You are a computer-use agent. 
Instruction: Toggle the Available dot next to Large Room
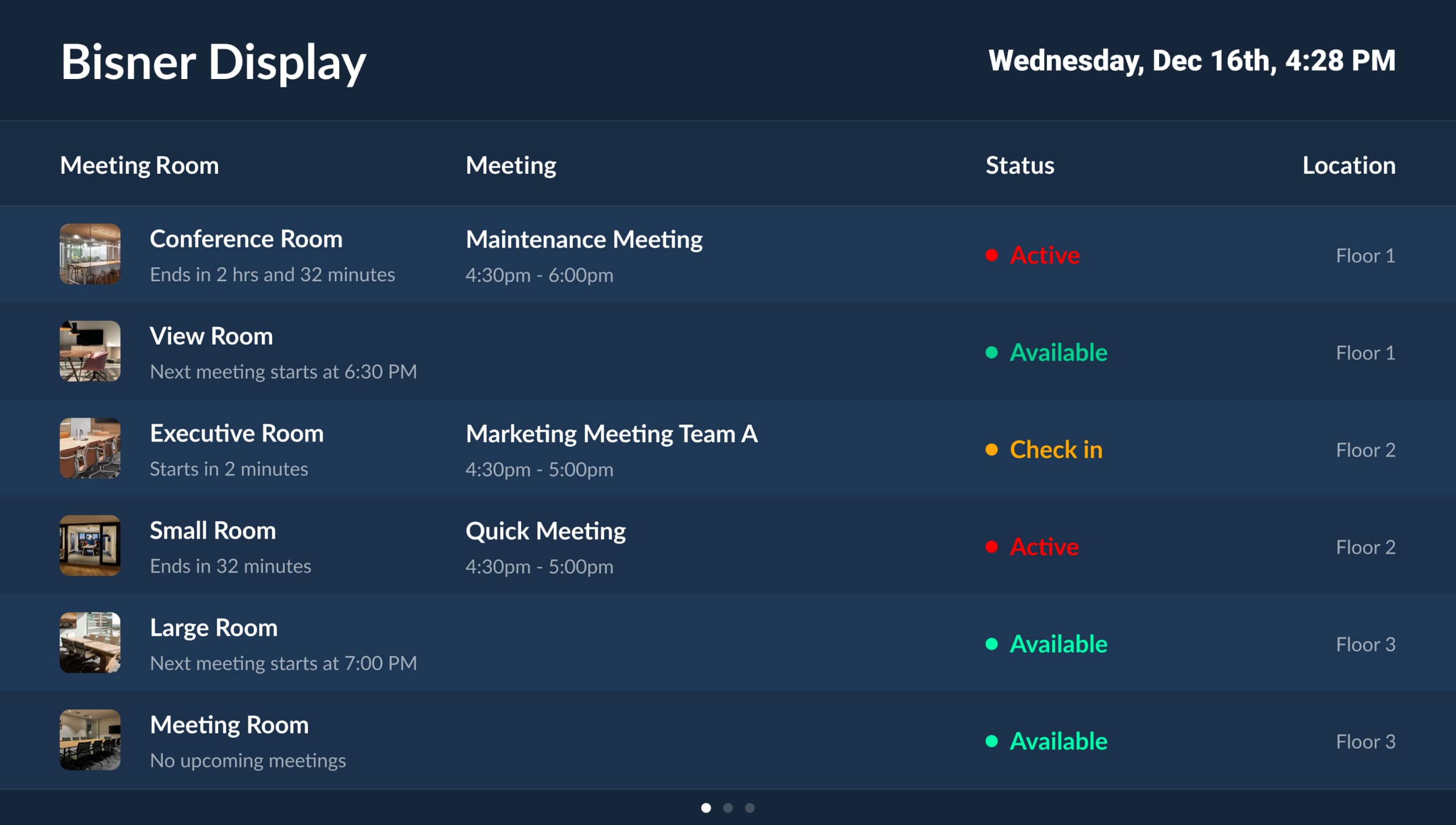click(x=992, y=644)
